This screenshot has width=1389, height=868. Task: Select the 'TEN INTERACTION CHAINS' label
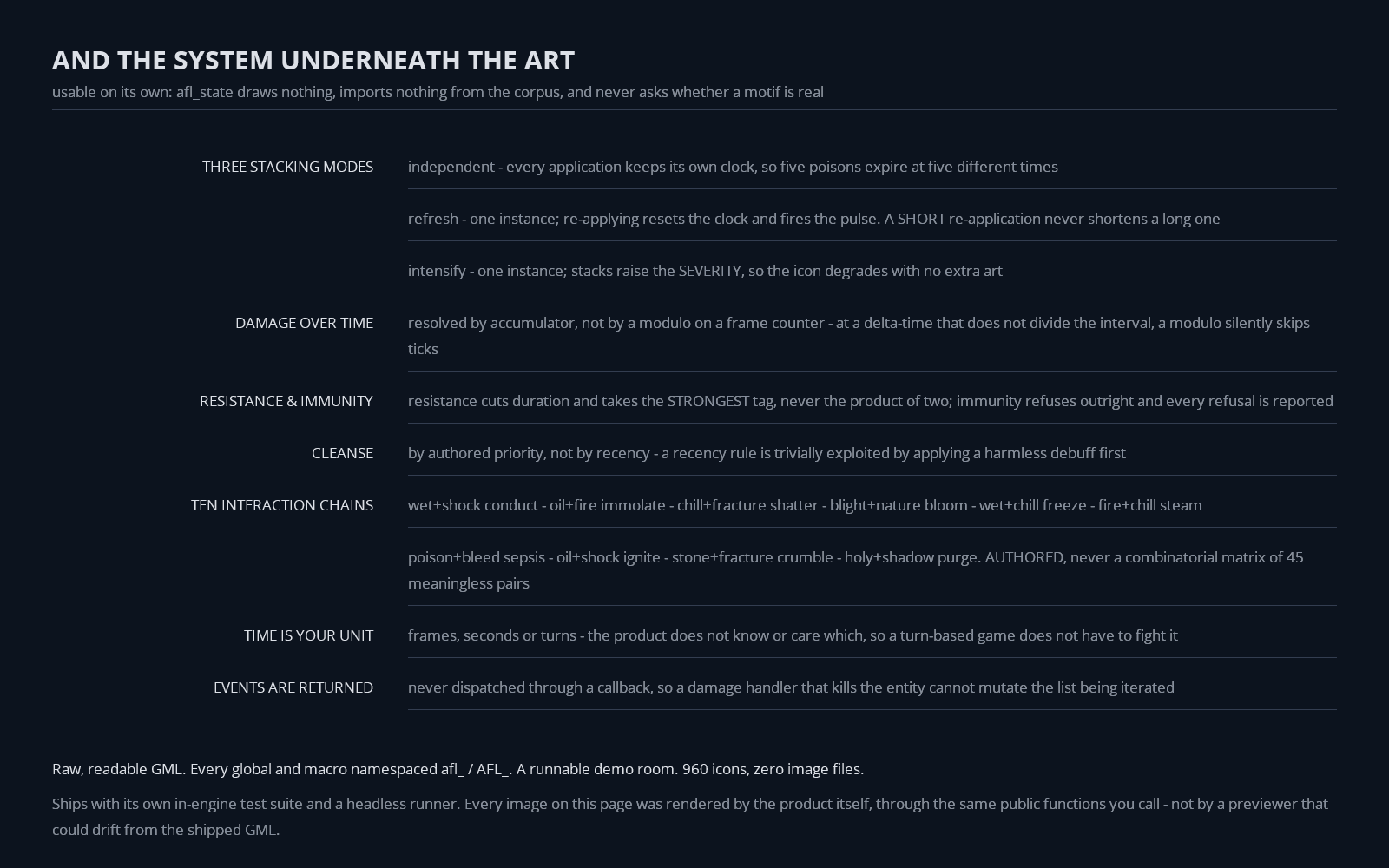tap(282, 505)
